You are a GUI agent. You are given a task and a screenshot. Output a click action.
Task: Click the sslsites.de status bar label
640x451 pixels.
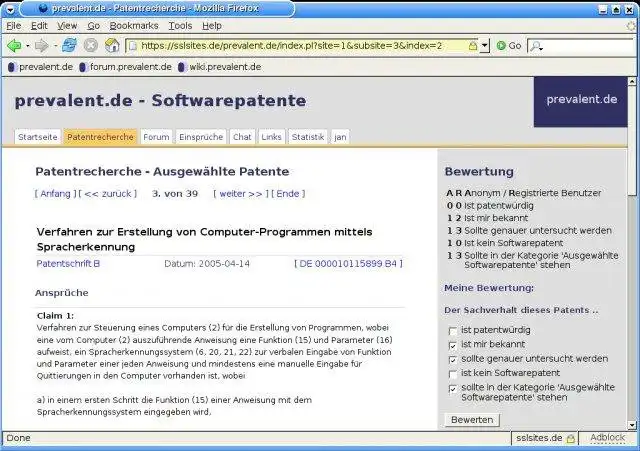[539, 438]
